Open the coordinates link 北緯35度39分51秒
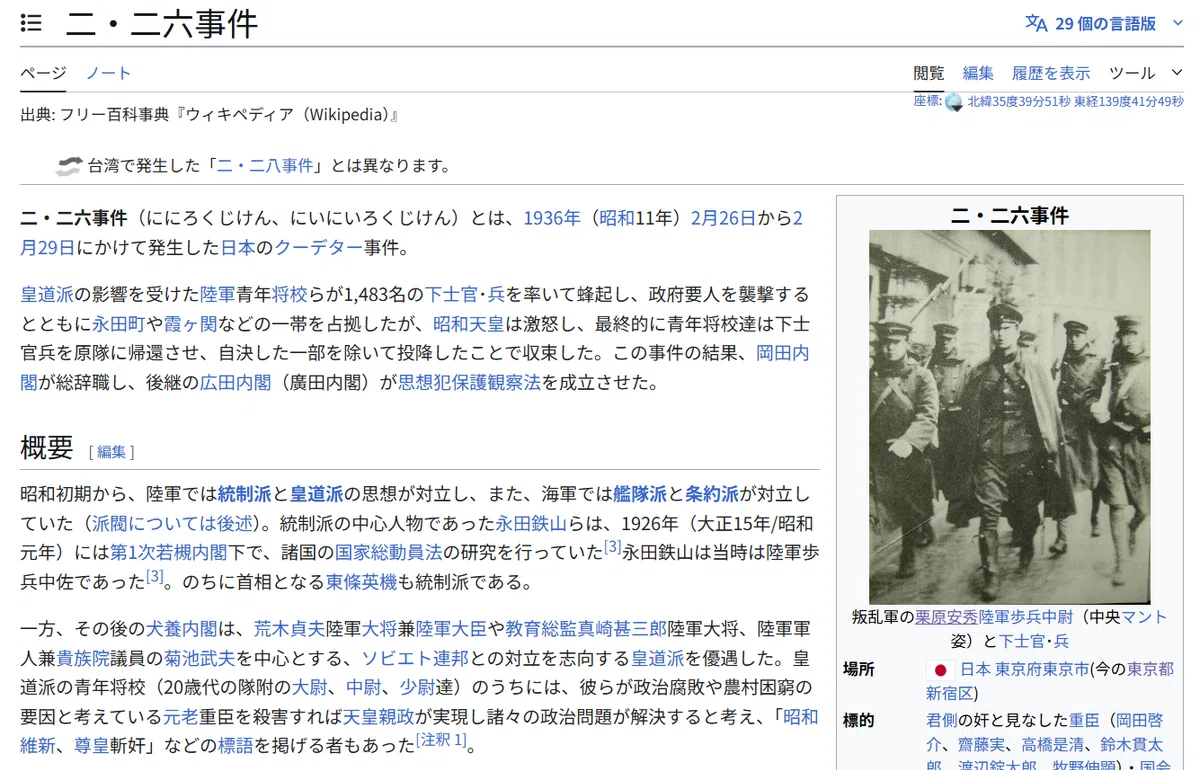 click(1075, 102)
